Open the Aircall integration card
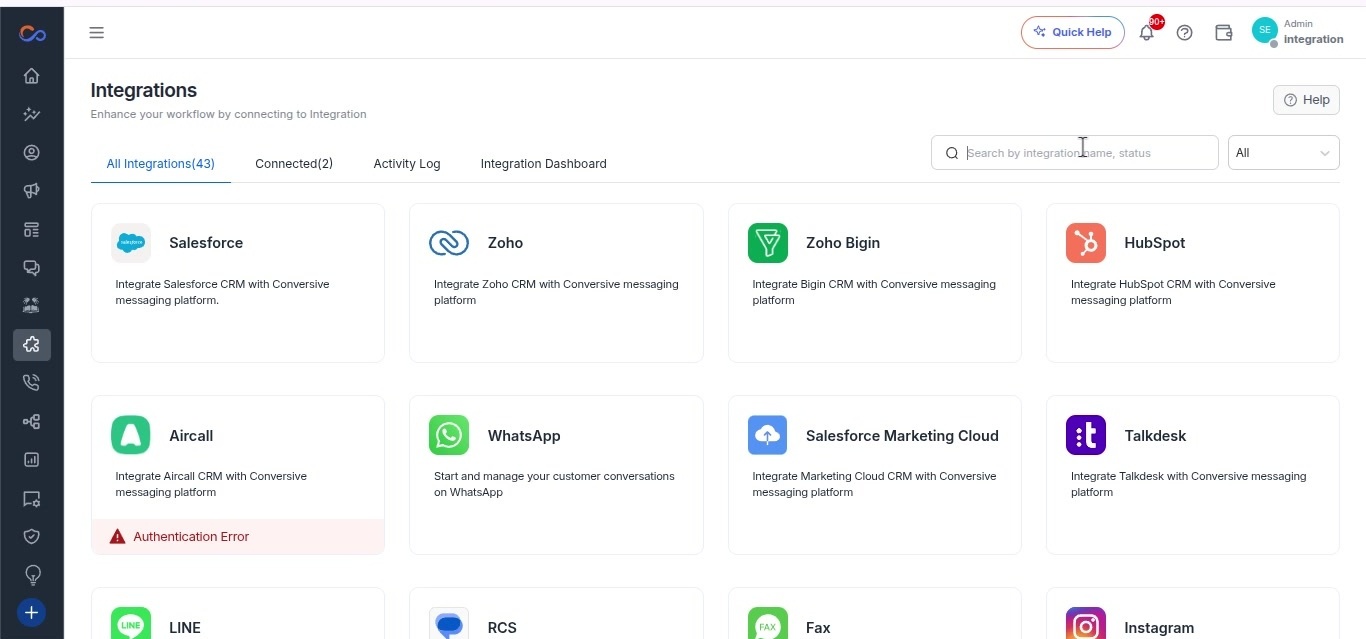This screenshot has height=639, width=1366. 238,475
